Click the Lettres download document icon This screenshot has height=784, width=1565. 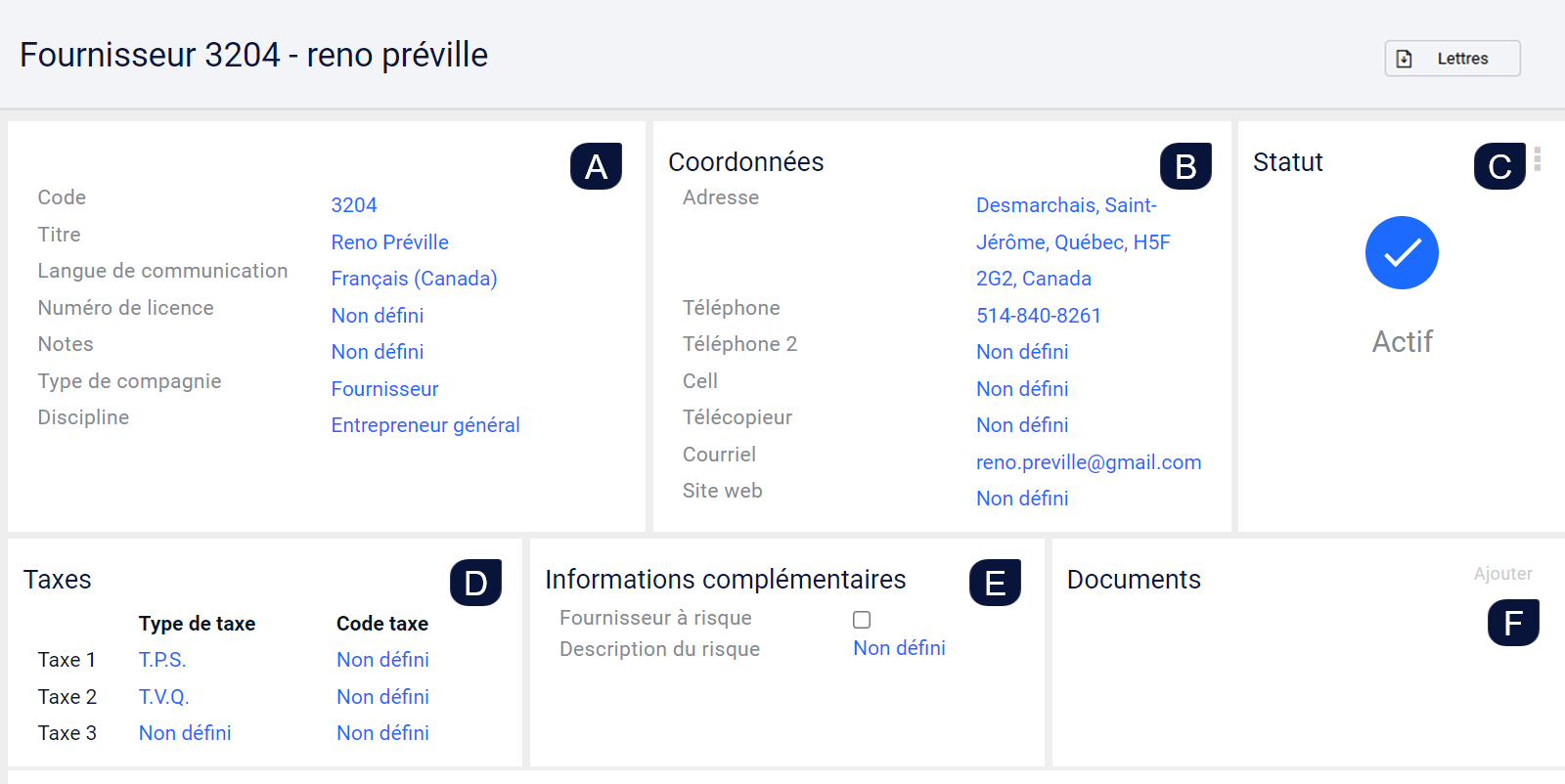click(x=1405, y=59)
